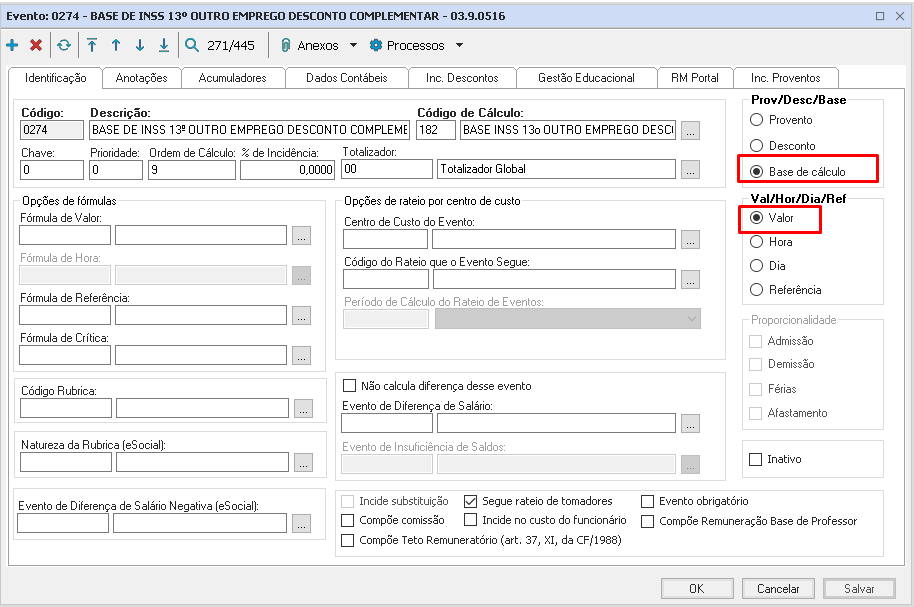Image resolution: width=914 pixels, height=607 pixels.
Task: Click the Cancelar button
Action: [x=778, y=589]
